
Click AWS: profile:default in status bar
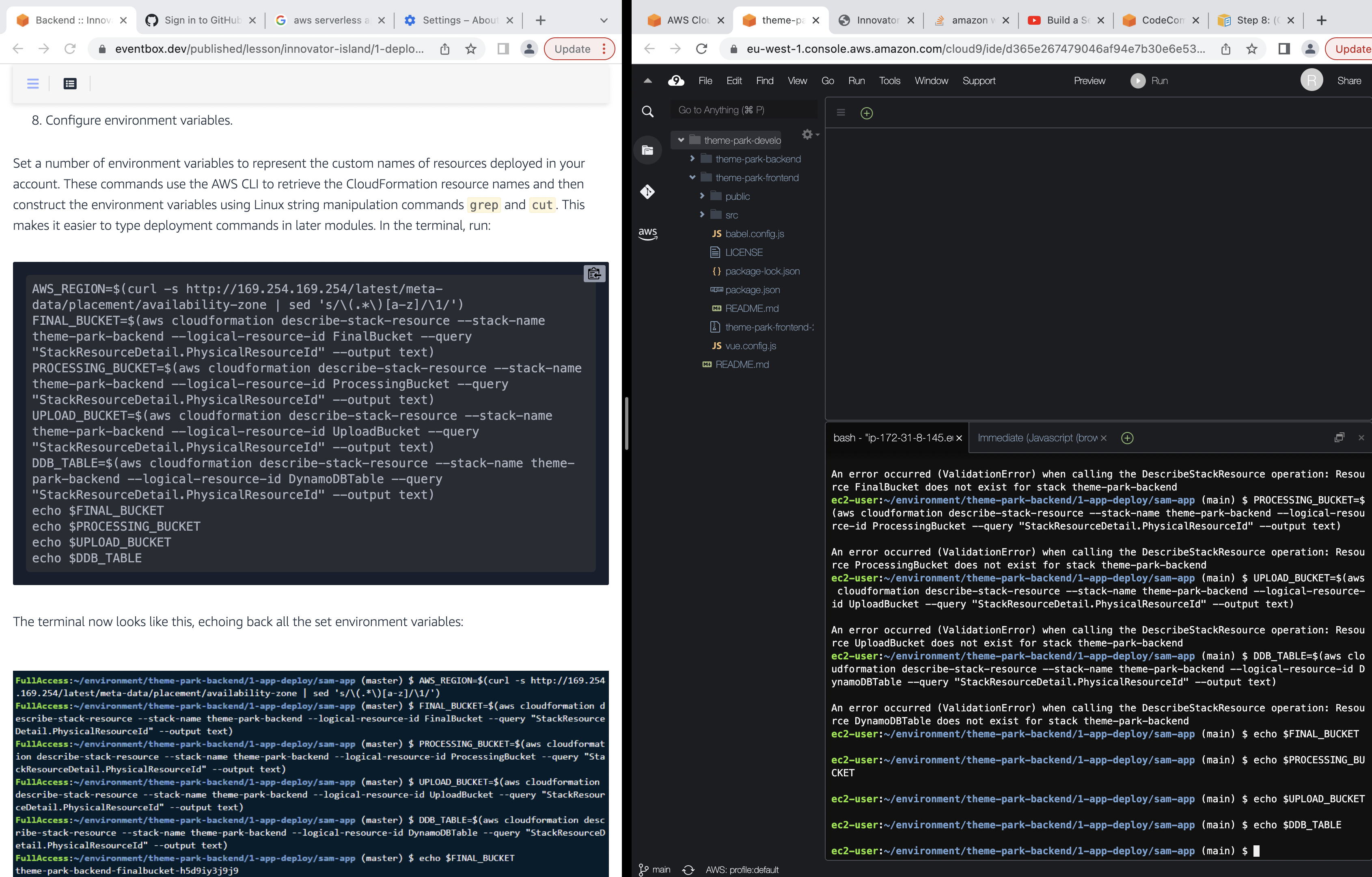click(x=742, y=870)
